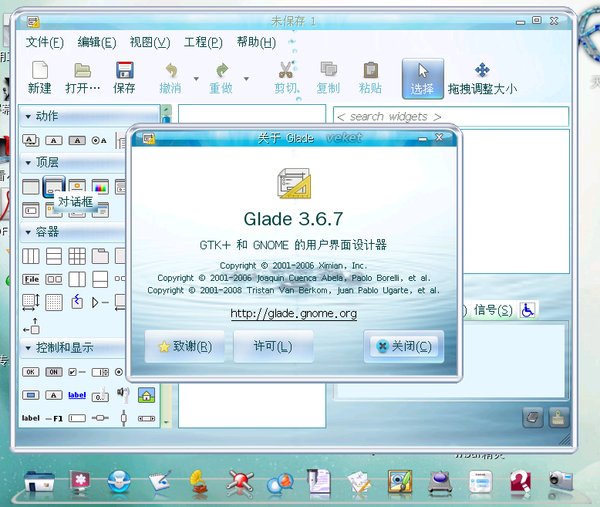Screen dimensions: 600x507
Task: Select the Horizontal Box container icon
Action: [31, 256]
